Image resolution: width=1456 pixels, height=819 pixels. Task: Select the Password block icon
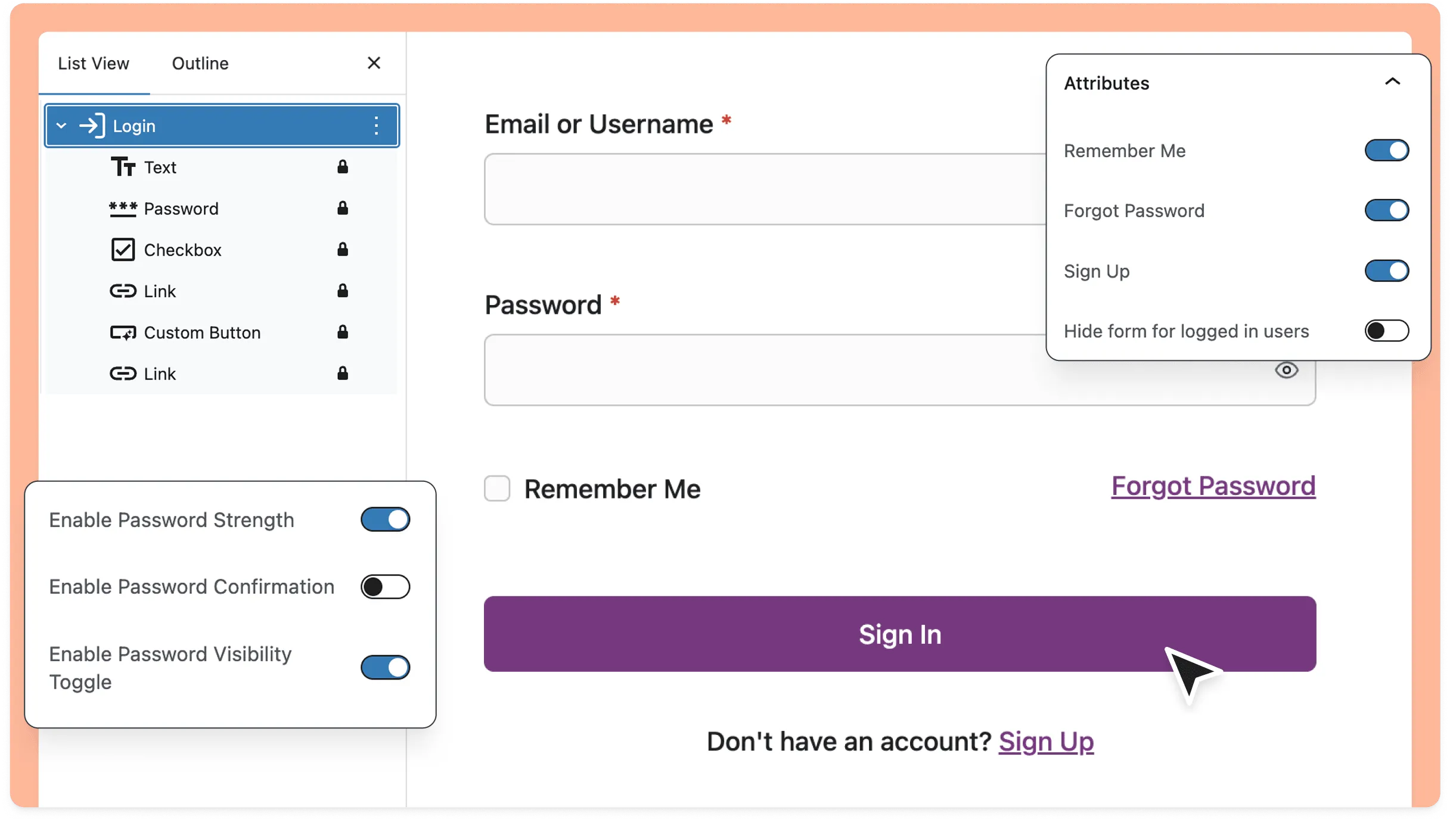tap(123, 208)
